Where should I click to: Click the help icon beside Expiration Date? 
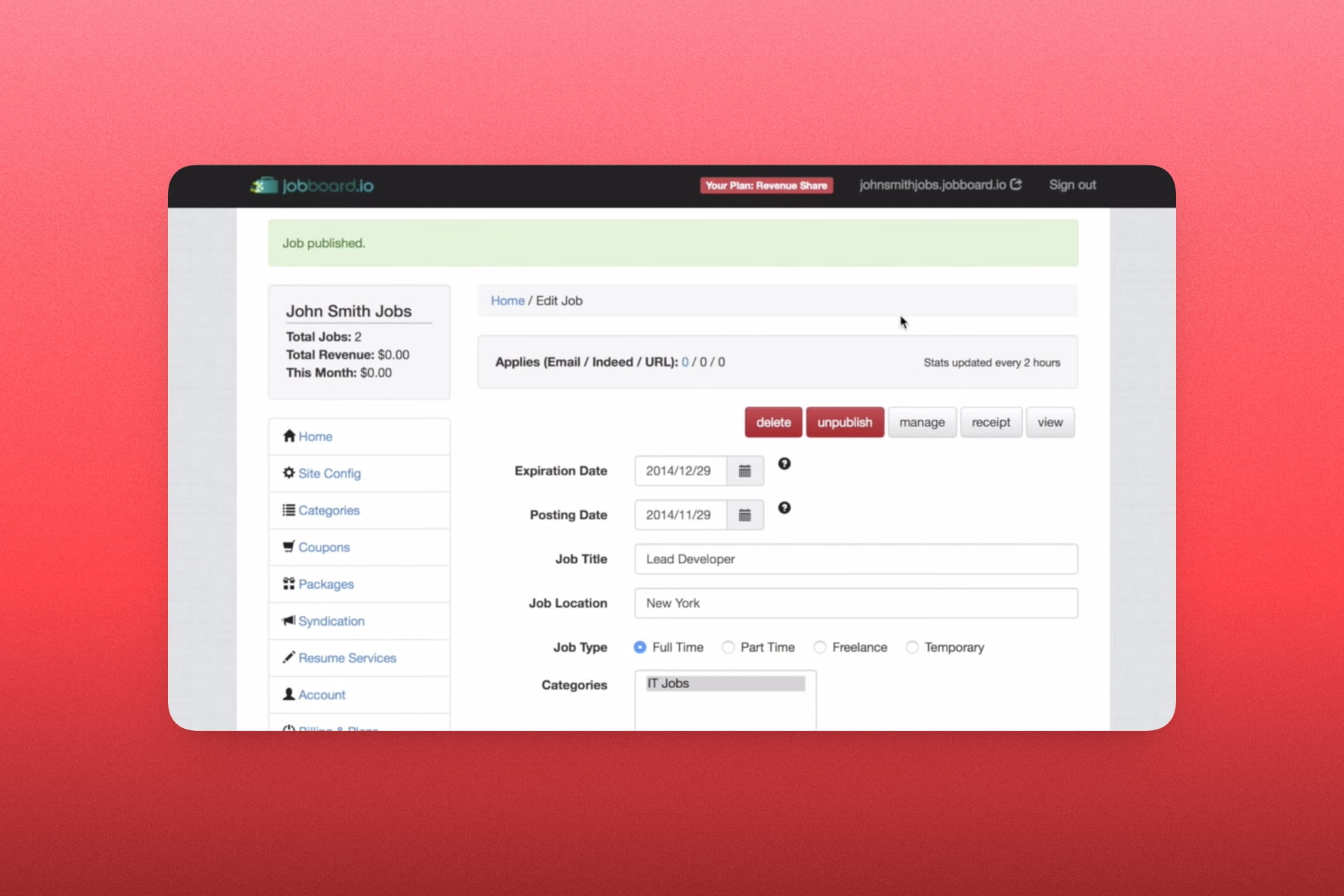point(784,463)
